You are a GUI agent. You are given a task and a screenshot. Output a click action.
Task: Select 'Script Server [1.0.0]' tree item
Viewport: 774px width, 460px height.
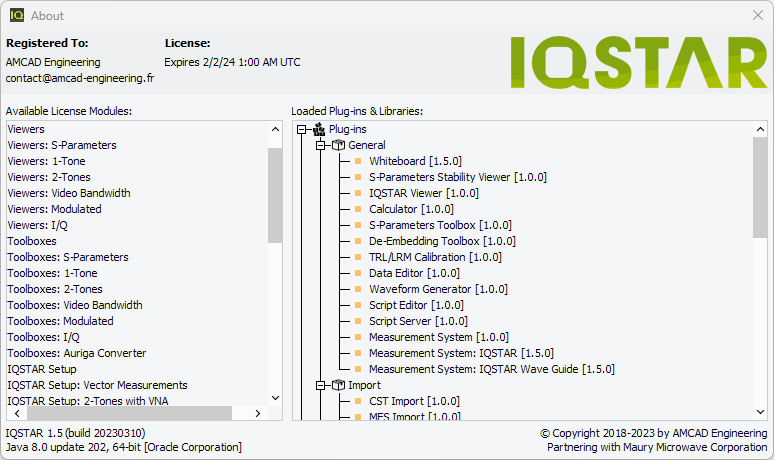pyautogui.click(x=418, y=321)
